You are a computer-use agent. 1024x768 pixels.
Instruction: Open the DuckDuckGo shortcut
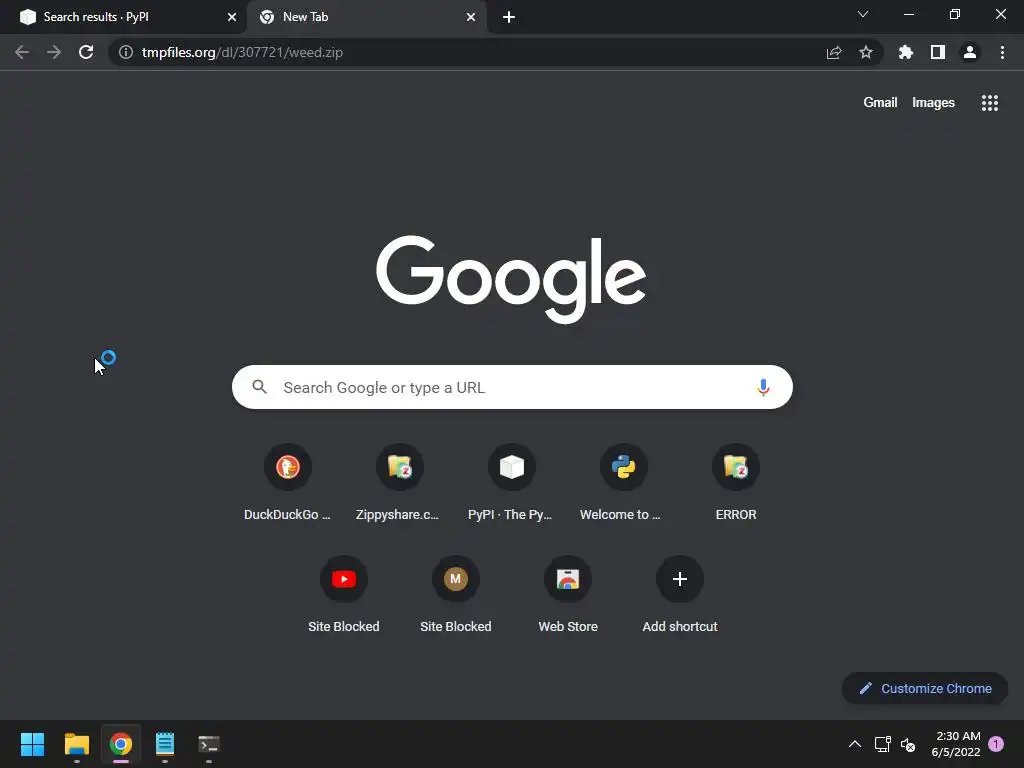click(x=287, y=482)
